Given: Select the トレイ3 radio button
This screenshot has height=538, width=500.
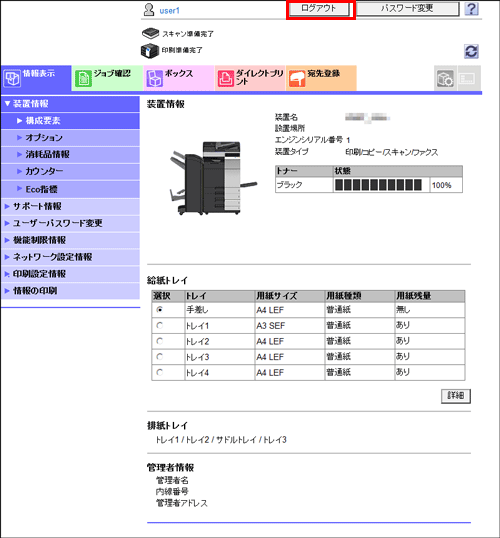Looking at the screenshot, I should (x=160, y=357).
